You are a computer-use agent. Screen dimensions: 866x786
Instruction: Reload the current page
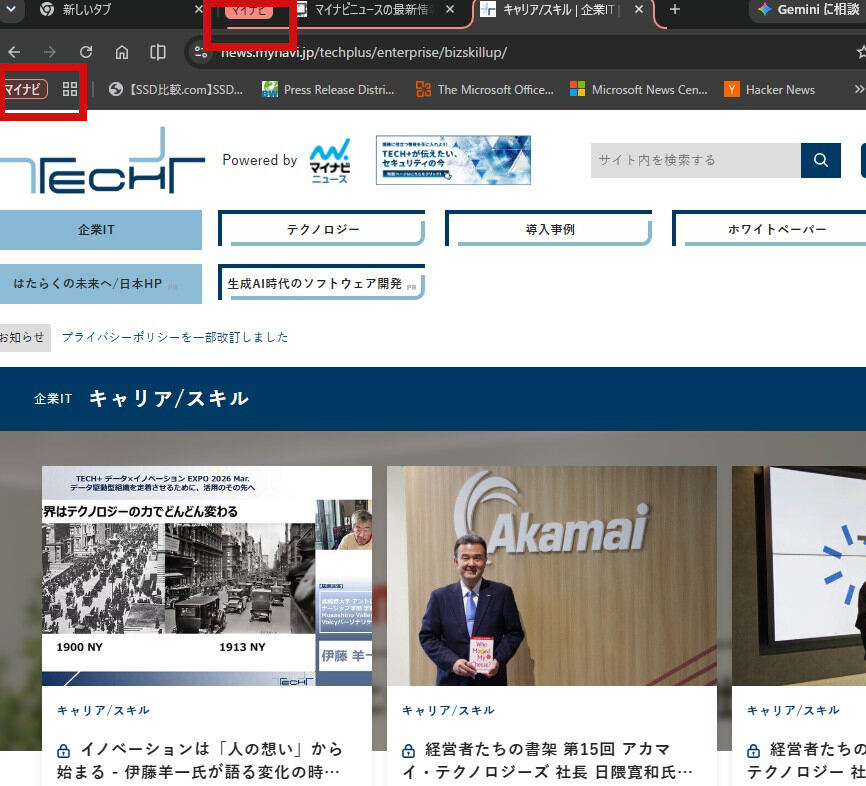86,52
